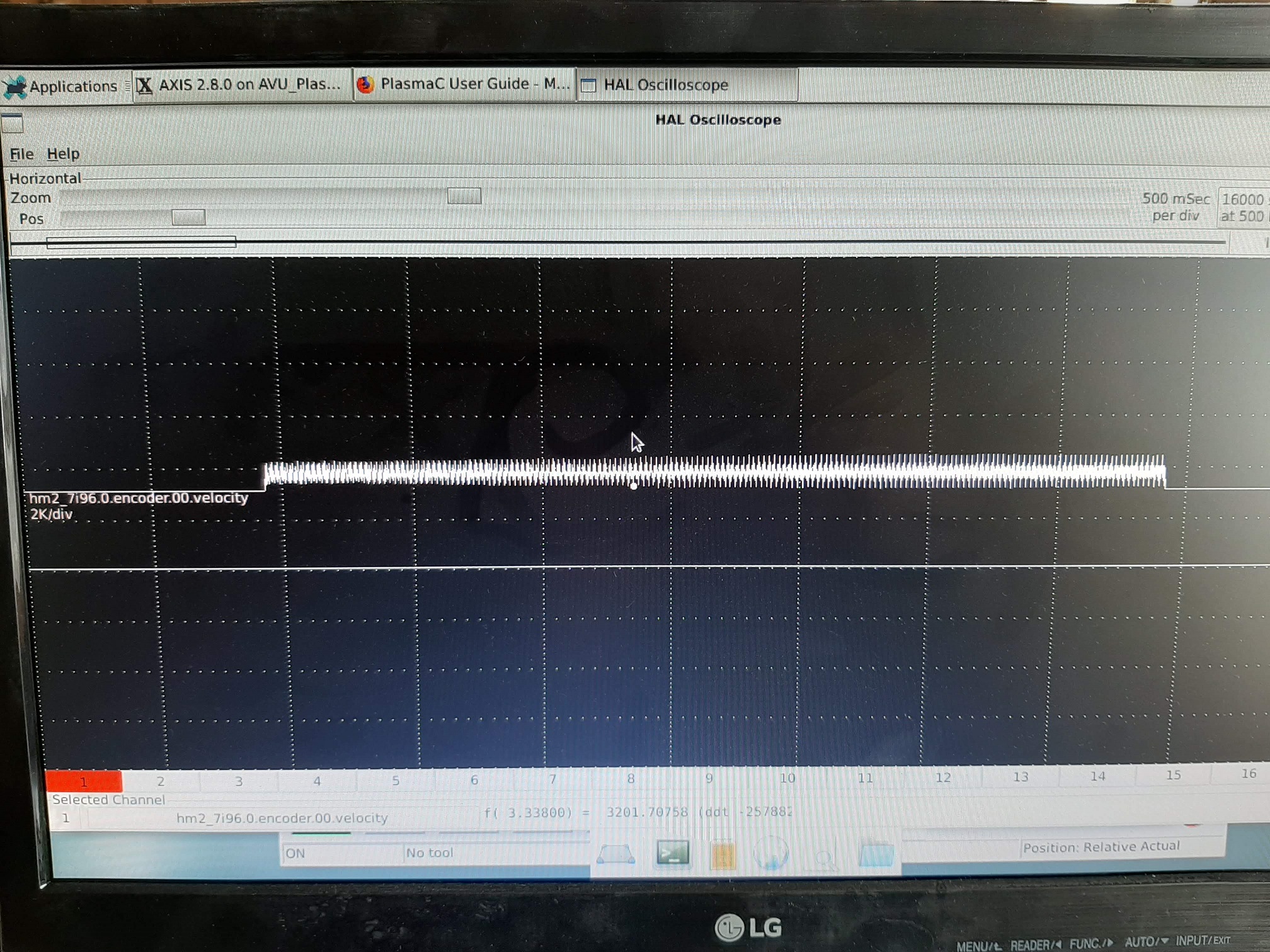This screenshot has width=1270, height=952.
Task: Switch to the AXIS 2.8.0 taskbar window
Action: (242, 85)
